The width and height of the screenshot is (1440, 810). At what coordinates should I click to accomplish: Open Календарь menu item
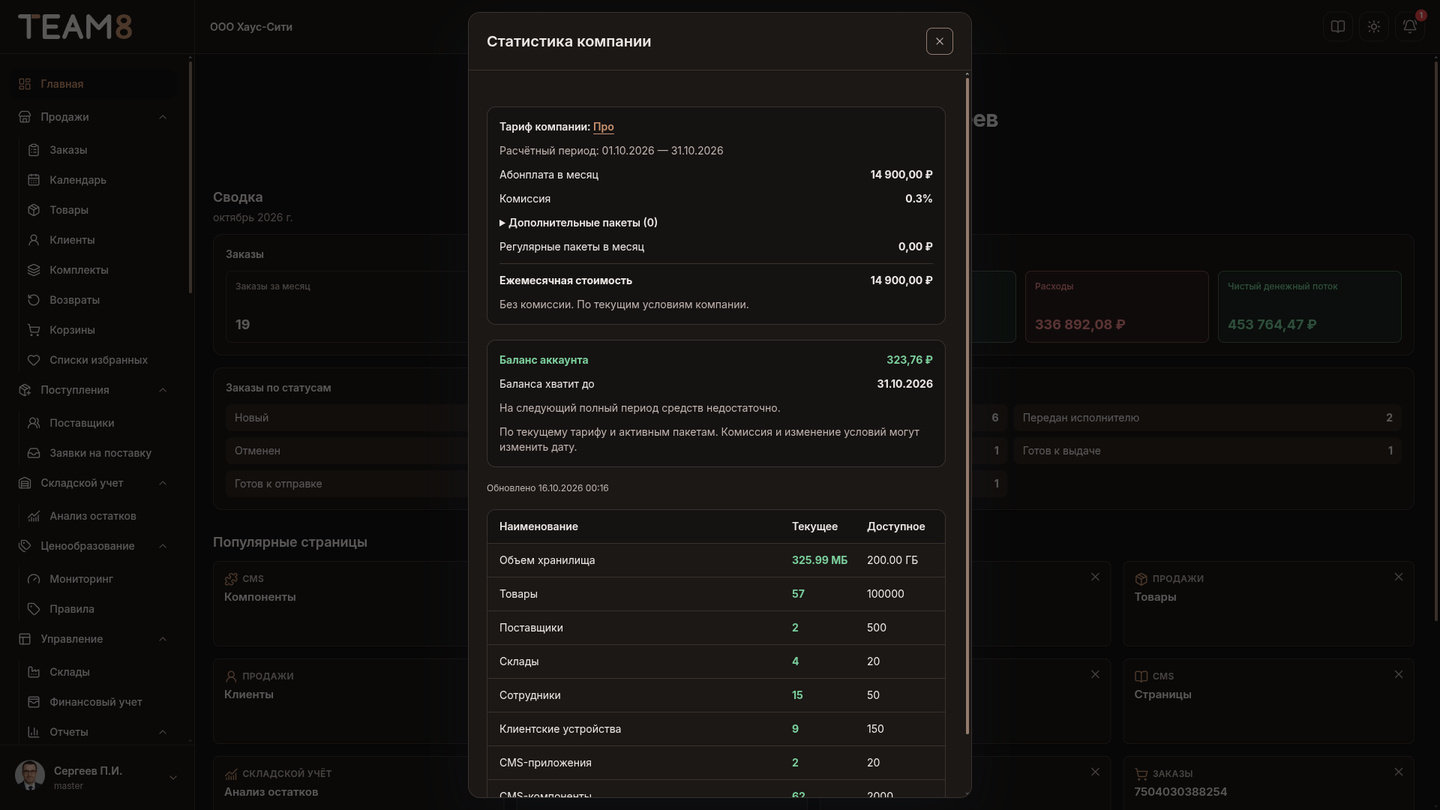pos(99,180)
